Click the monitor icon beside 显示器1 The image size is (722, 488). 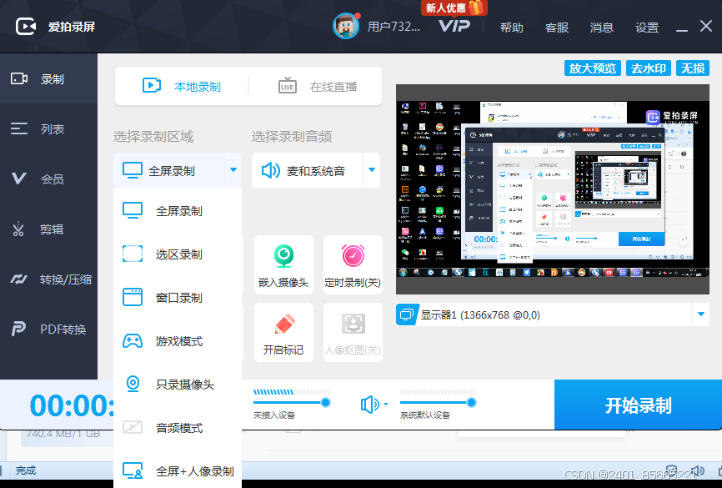(x=407, y=315)
